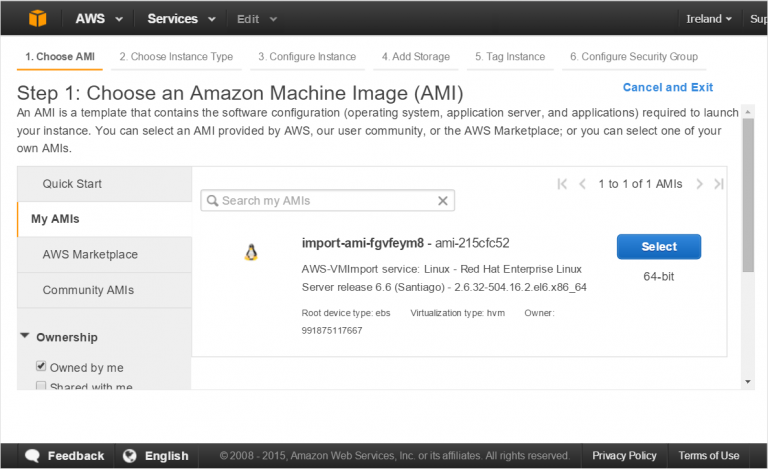Open the Privacy Policy link
The height and width of the screenshot is (469, 768).
(624, 456)
